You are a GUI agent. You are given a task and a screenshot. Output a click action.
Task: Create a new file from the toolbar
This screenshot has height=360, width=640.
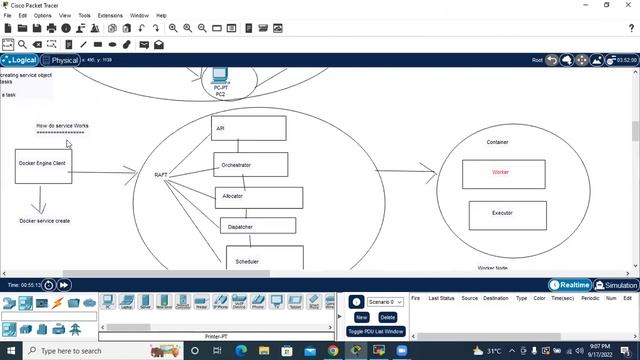click(8, 28)
